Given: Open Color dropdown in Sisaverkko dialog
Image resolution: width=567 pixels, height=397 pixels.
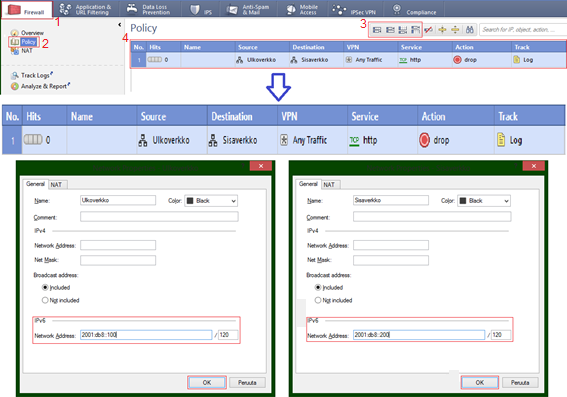Looking at the screenshot, I should 484,201.
